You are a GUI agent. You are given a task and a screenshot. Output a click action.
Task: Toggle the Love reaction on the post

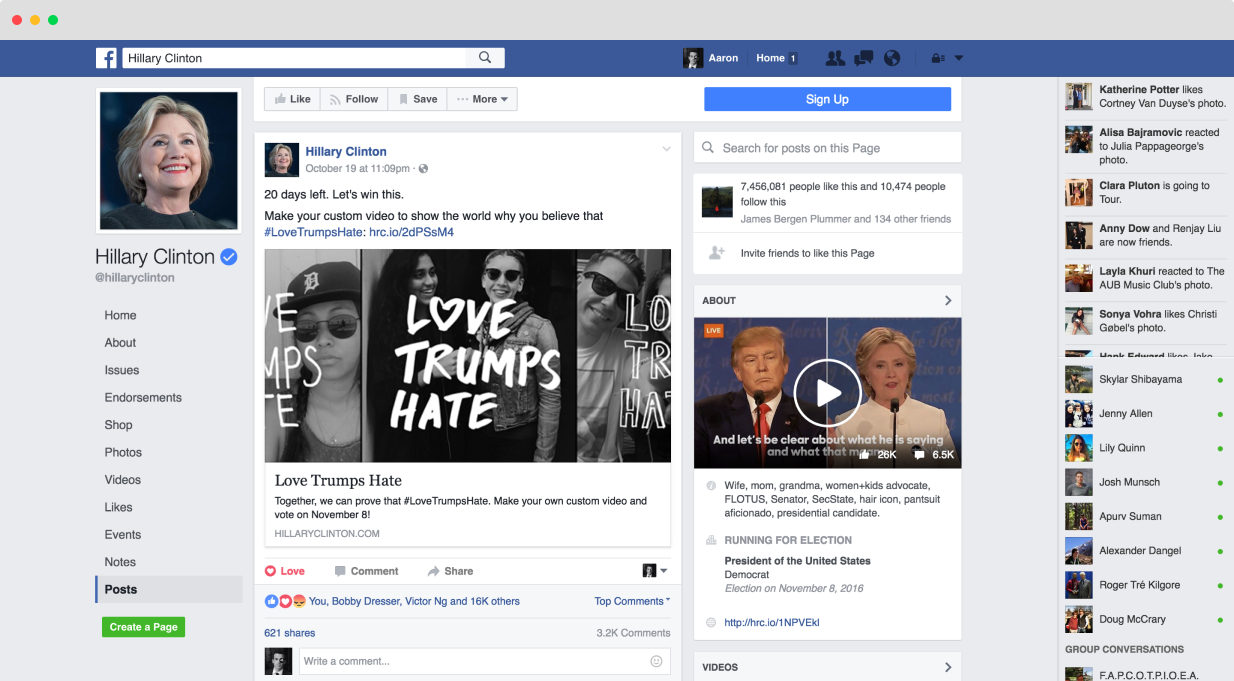pos(285,571)
